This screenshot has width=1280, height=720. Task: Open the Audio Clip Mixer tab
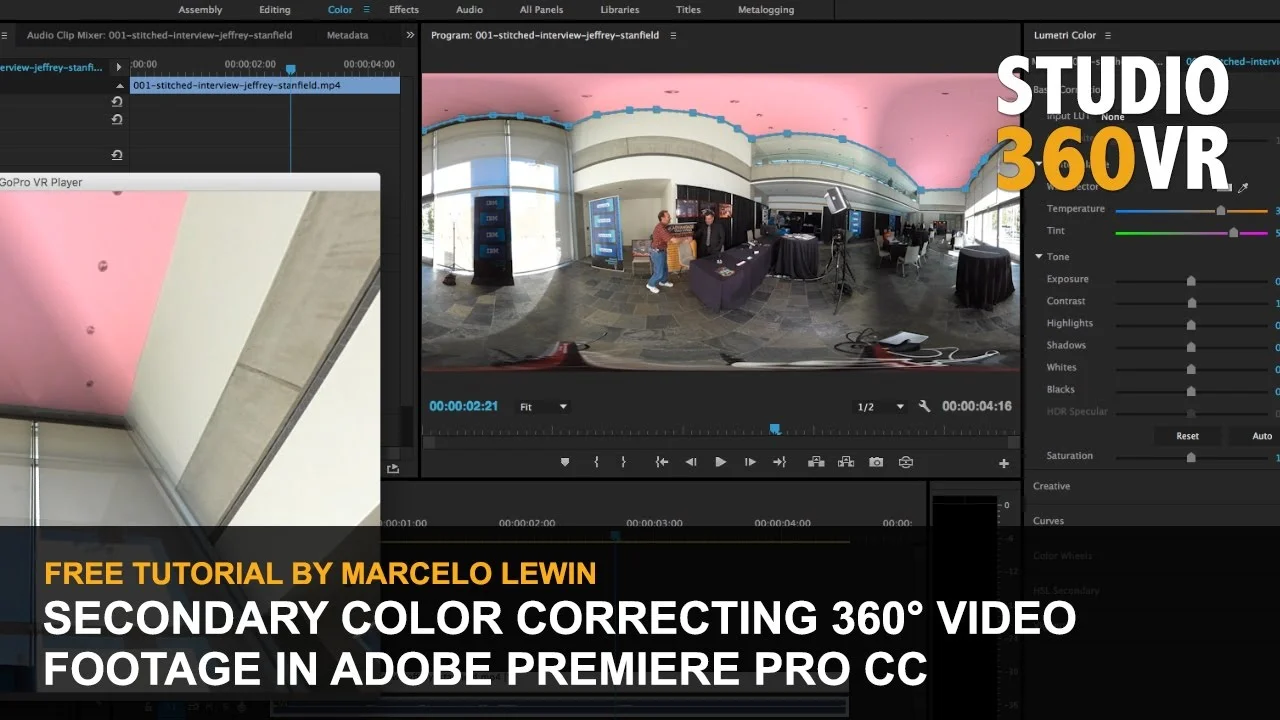pyautogui.click(x=162, y=35)
